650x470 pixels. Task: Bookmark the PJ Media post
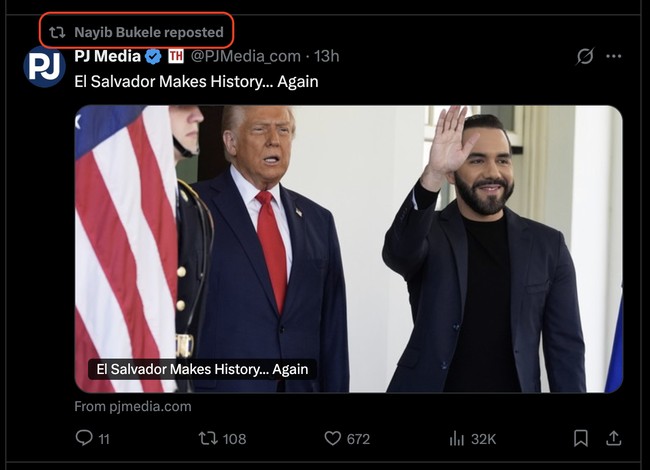coord(581,438)
